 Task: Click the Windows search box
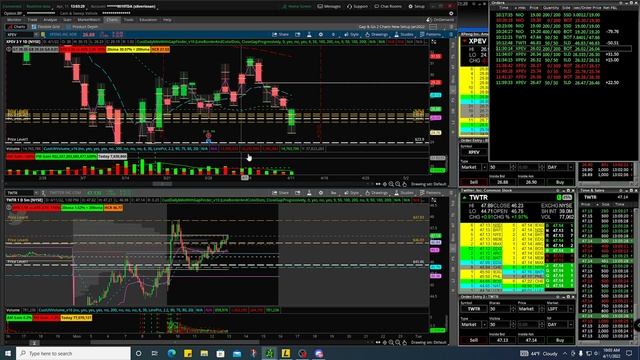73,353
